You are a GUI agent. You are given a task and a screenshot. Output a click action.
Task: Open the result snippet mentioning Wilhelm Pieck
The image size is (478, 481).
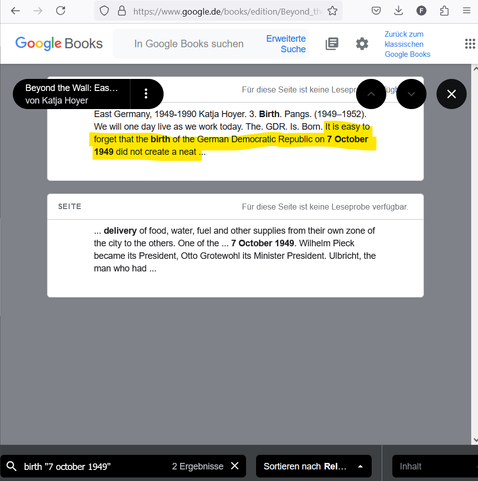tap(235, 250)
